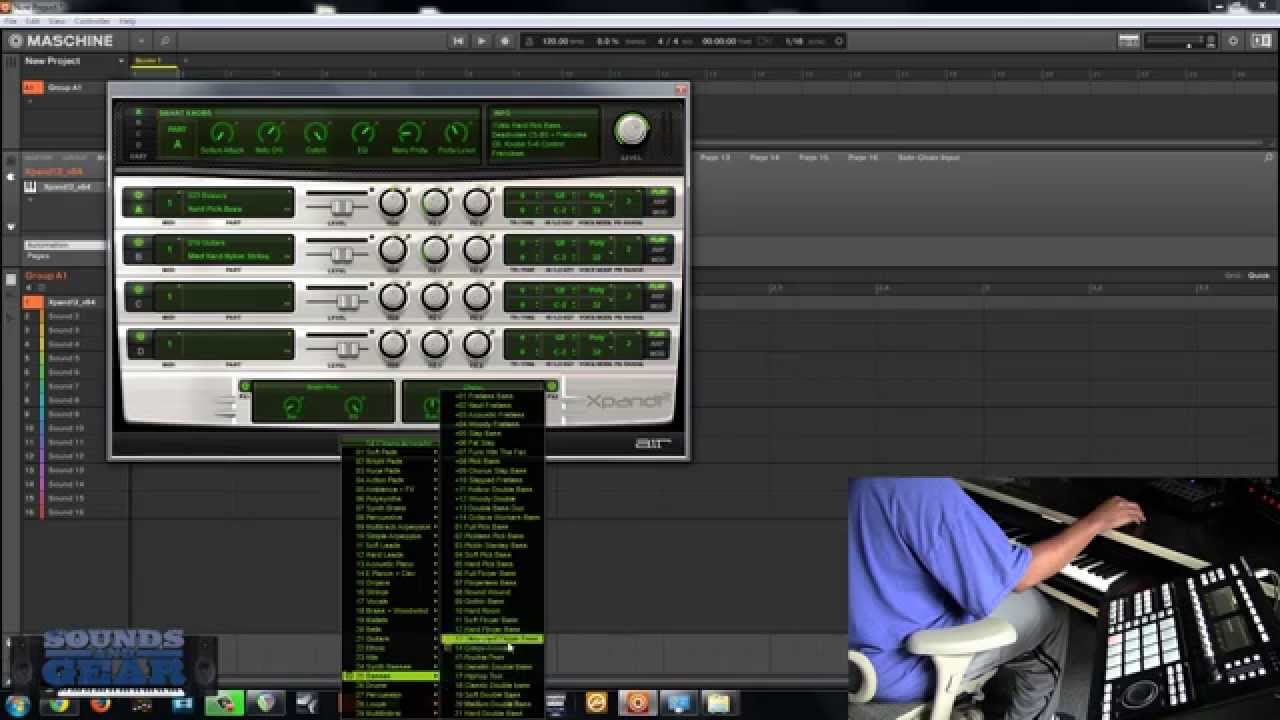Open the empty part C patch selector
The image size is (1280, 720).
[x=239, y=297]
